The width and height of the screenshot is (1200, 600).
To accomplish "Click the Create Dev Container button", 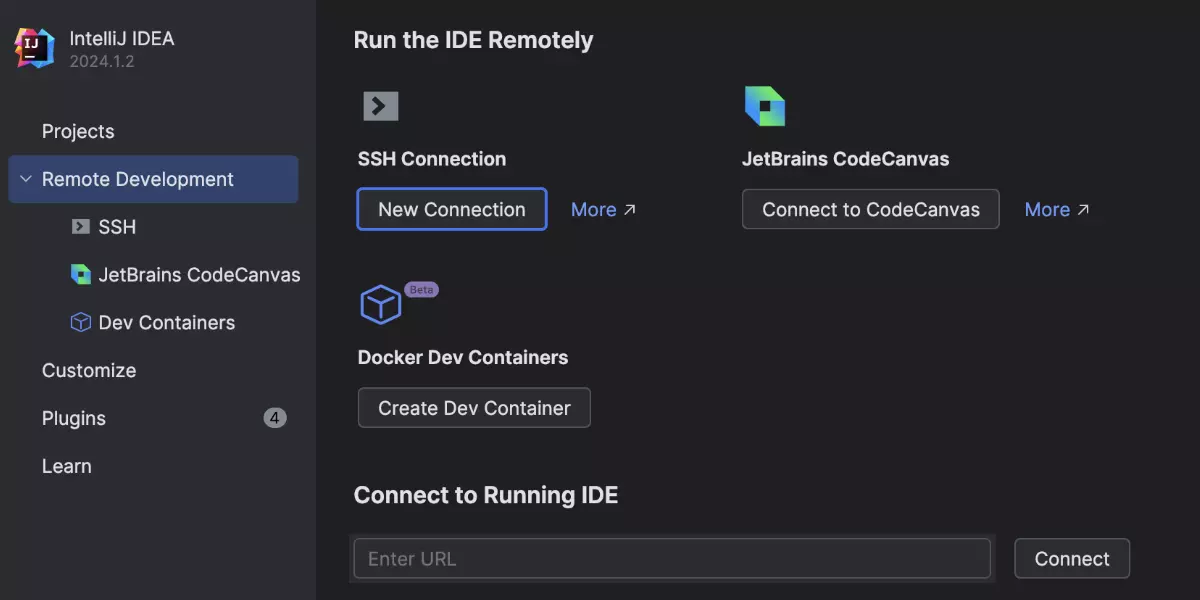I will tap(474, 408).
